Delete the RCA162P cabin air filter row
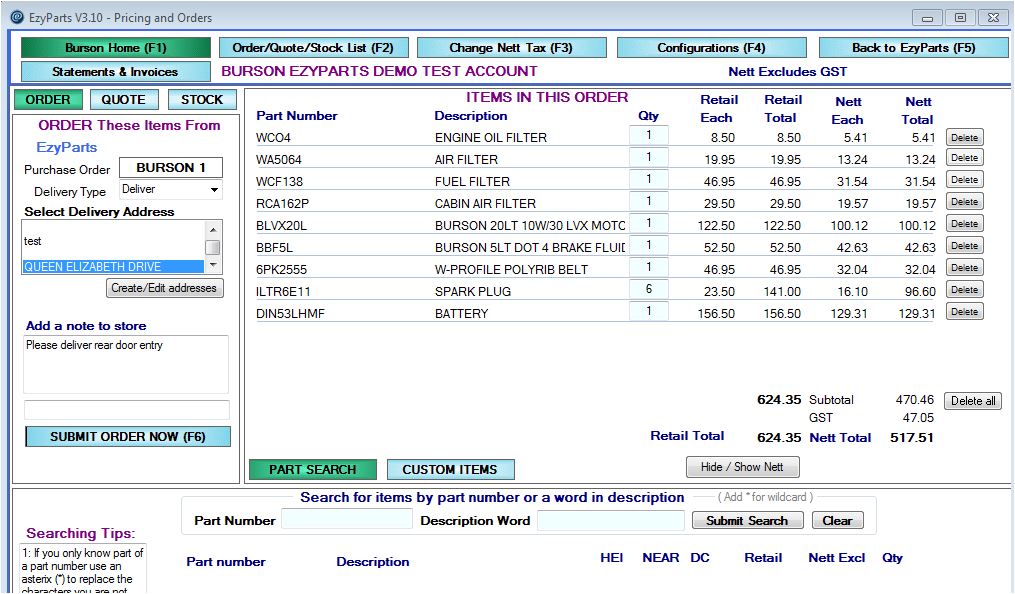Viewport: 1015px width, 594px height. point(965,202)
